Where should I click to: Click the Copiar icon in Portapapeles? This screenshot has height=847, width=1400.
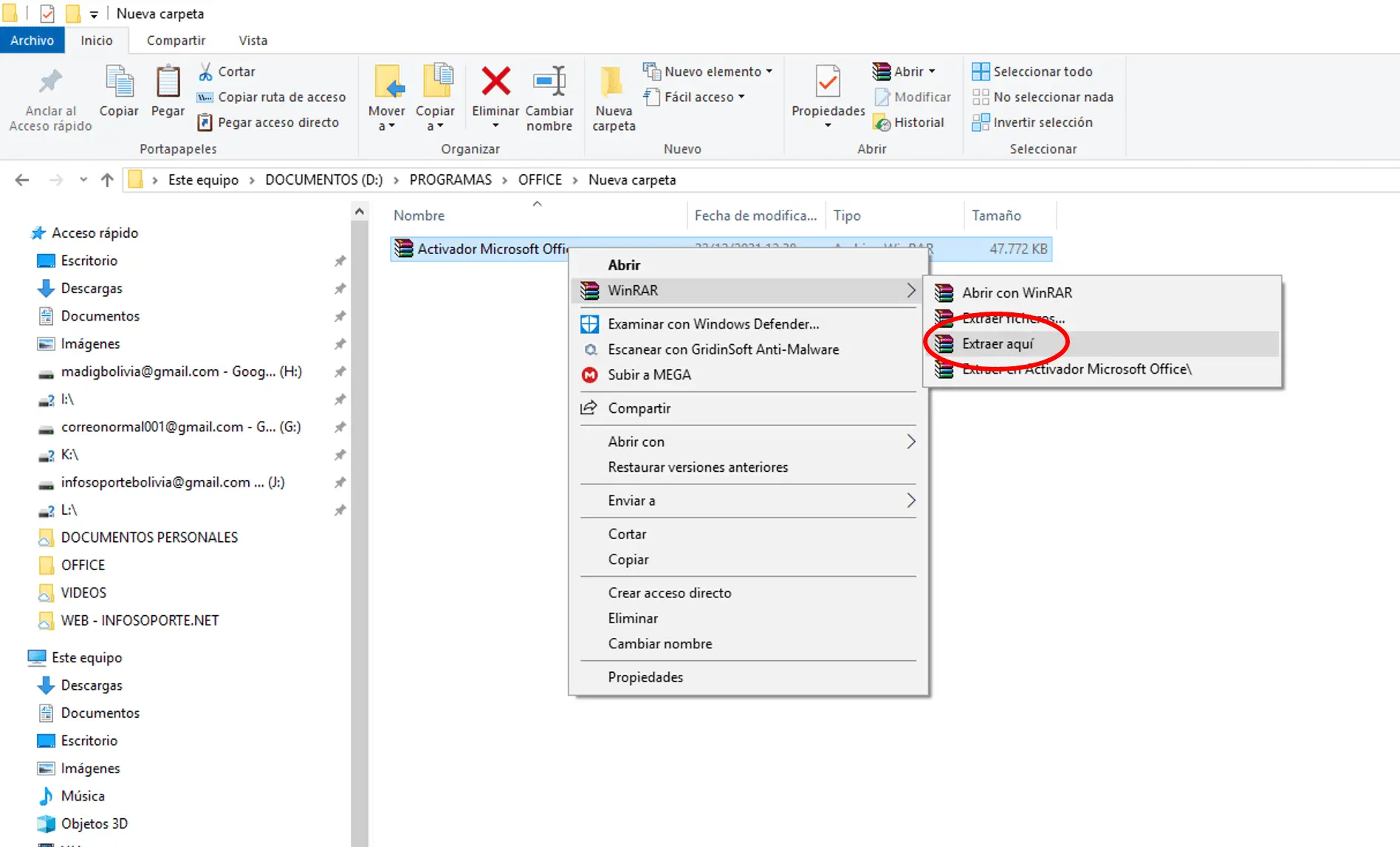click(119, 81)
